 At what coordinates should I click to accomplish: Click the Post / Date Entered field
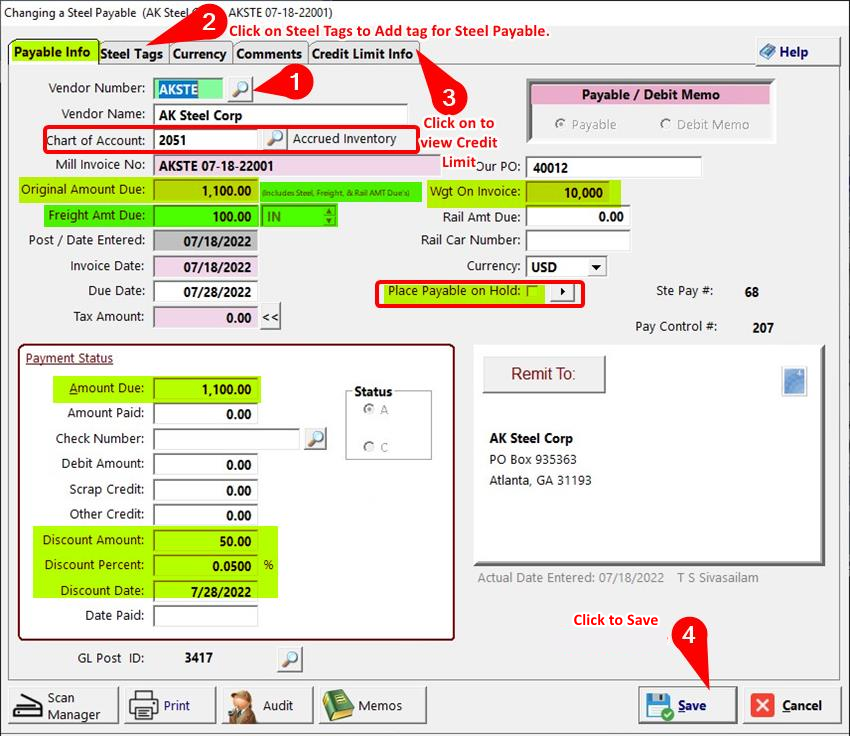click(x=205, y=241)
